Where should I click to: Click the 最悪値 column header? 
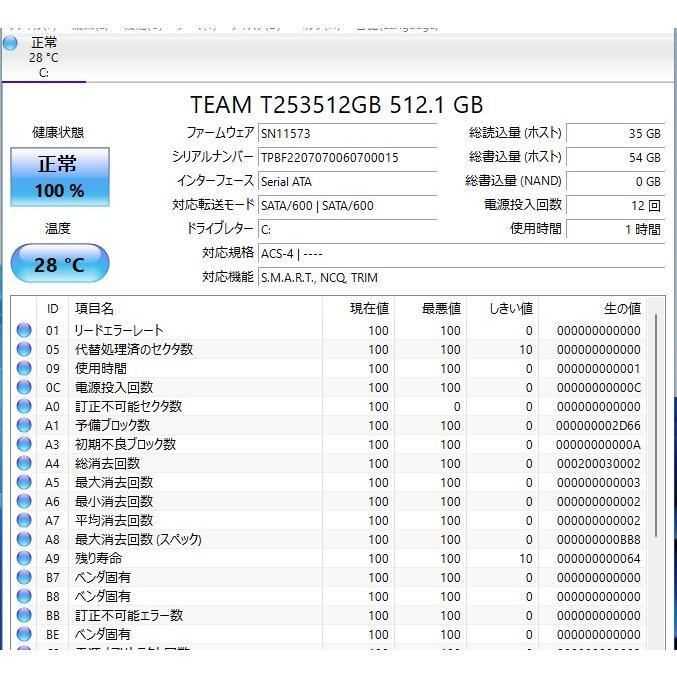(x=430, y=309)
